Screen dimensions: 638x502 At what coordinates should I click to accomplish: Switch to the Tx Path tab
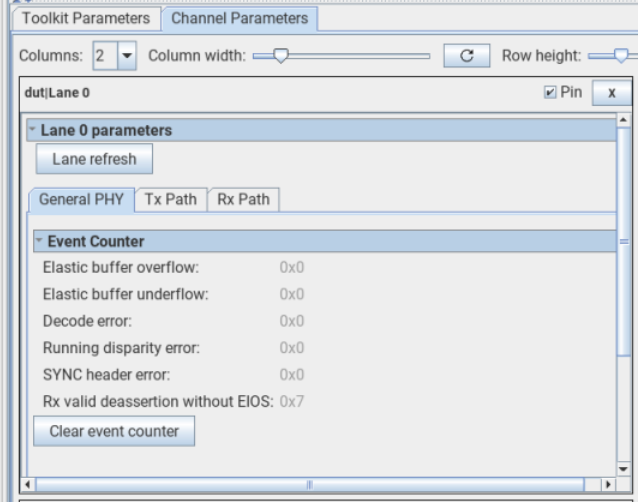pyautogui.click(x=171, y=199)
